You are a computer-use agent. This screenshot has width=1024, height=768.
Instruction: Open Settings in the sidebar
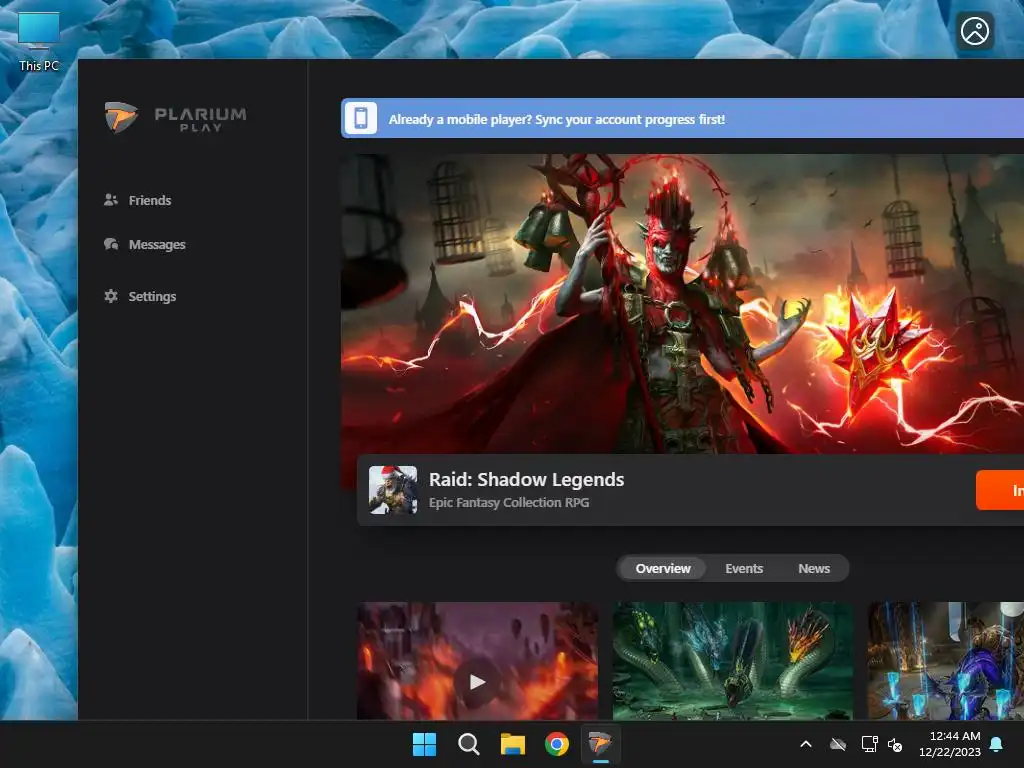point(140,296)
